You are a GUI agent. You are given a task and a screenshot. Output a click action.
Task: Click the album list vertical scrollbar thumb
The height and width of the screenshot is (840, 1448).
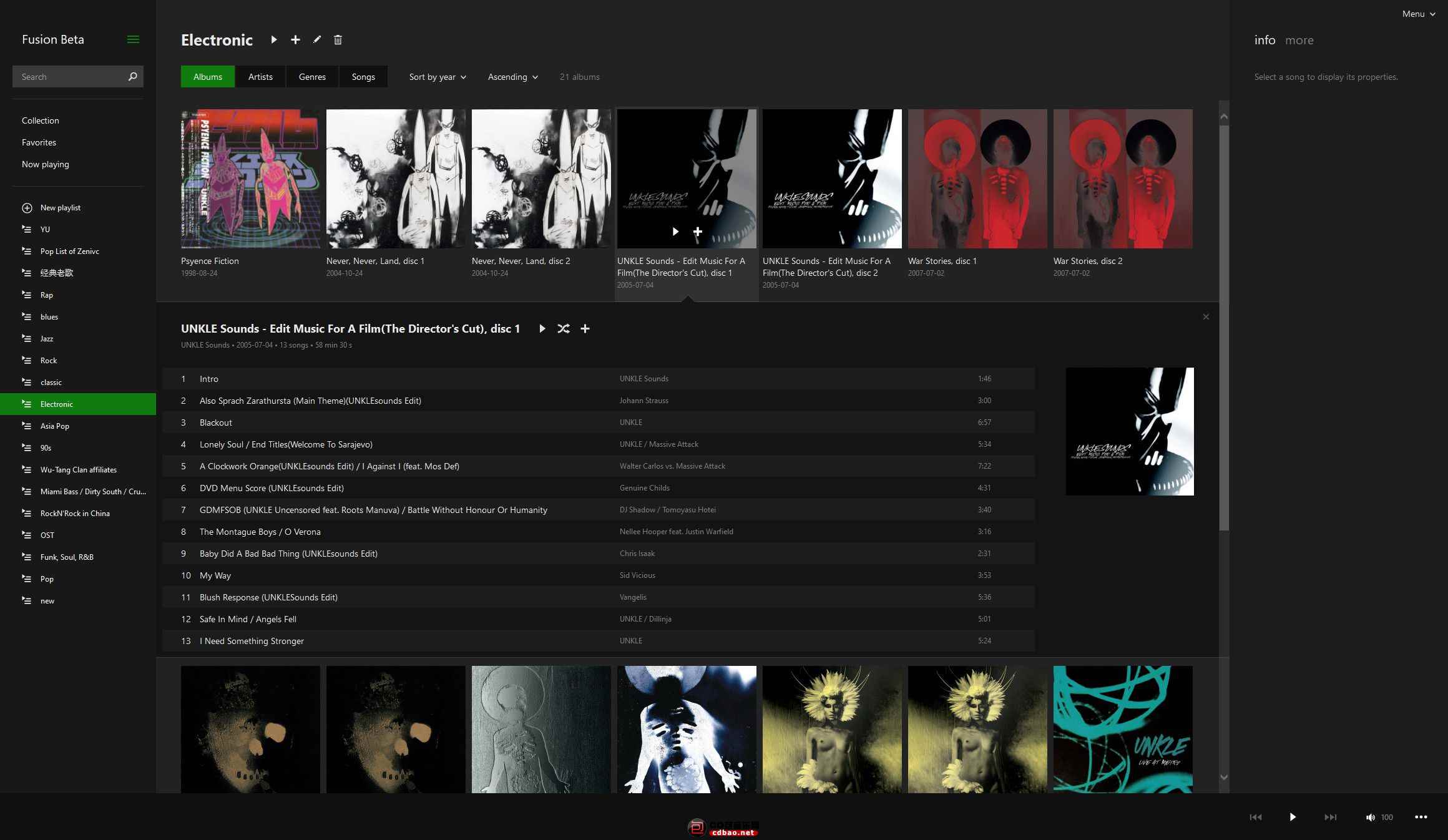coord(1224,328)
